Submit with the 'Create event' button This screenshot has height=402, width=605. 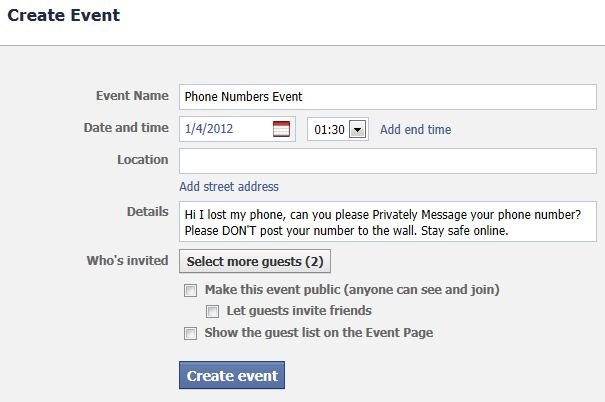pos(232,375)
